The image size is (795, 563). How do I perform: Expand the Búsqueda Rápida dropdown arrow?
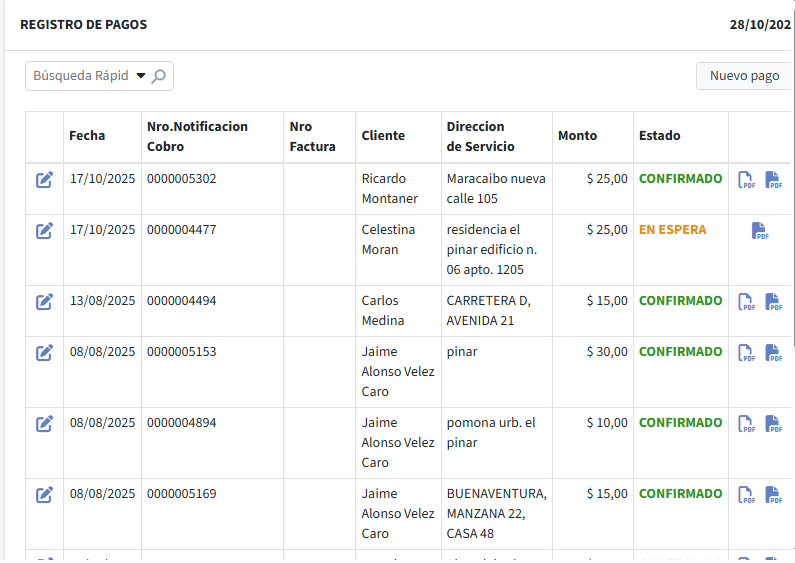coord(140,76)
